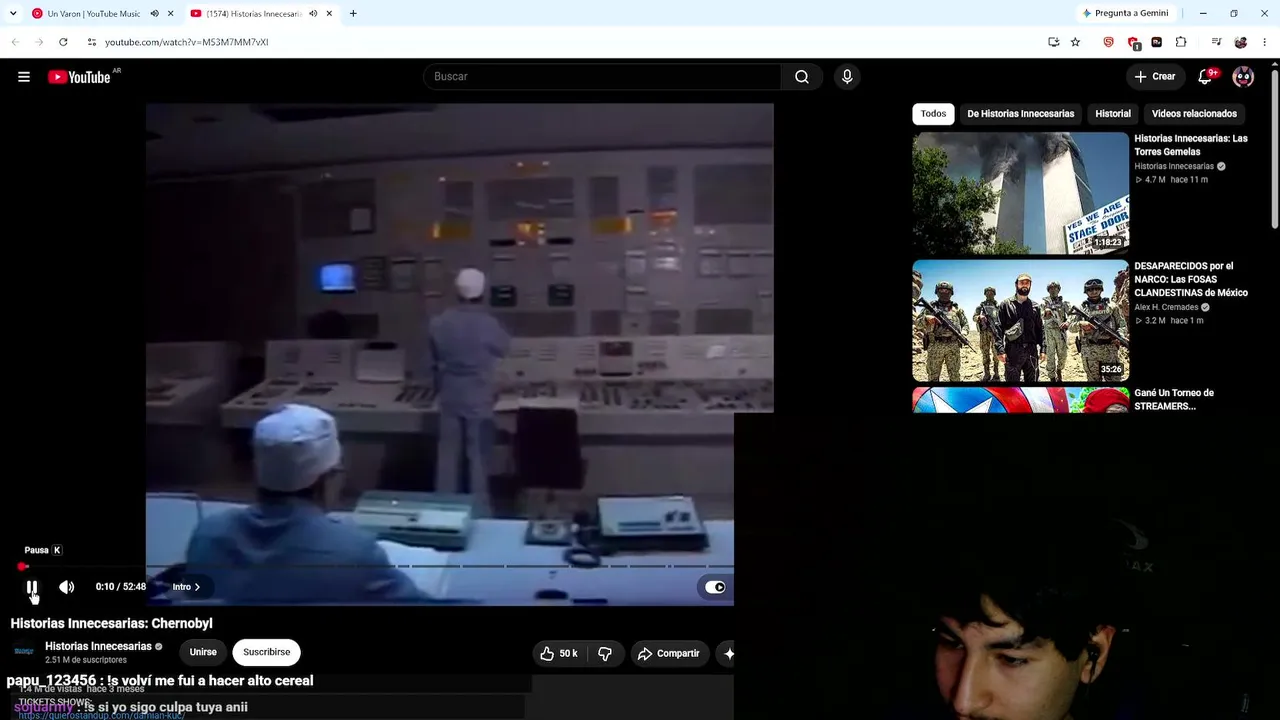
Task: Close the Historias Innecesarias tab
Action: (329, 14)
